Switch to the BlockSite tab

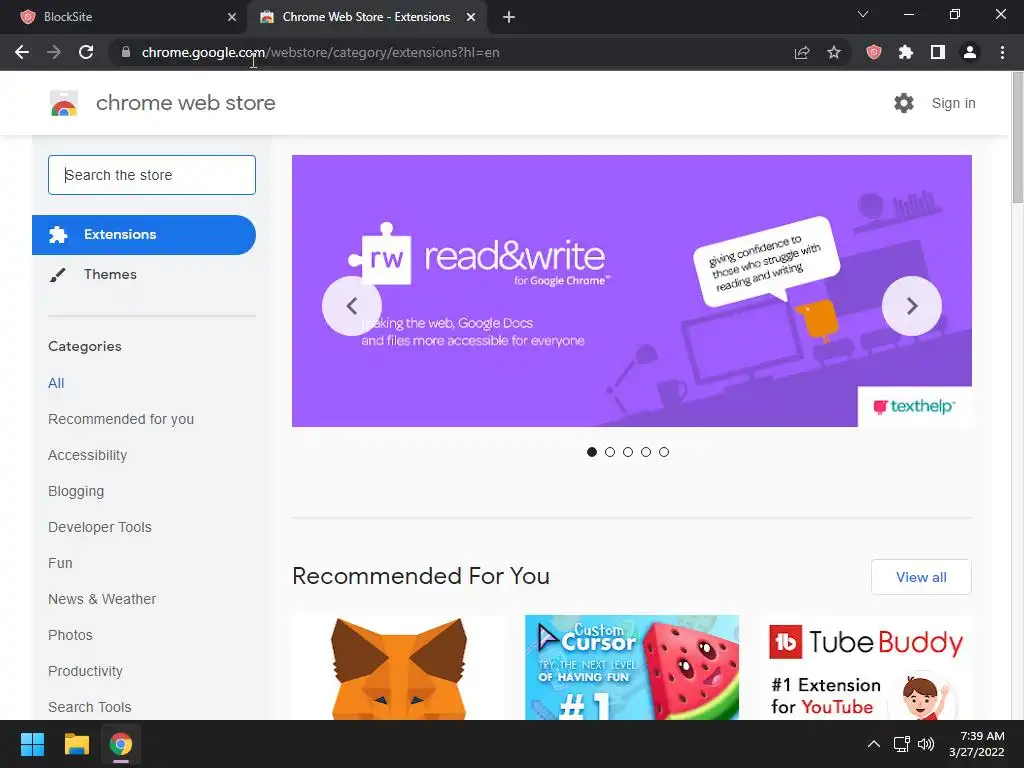pos(124,17)
